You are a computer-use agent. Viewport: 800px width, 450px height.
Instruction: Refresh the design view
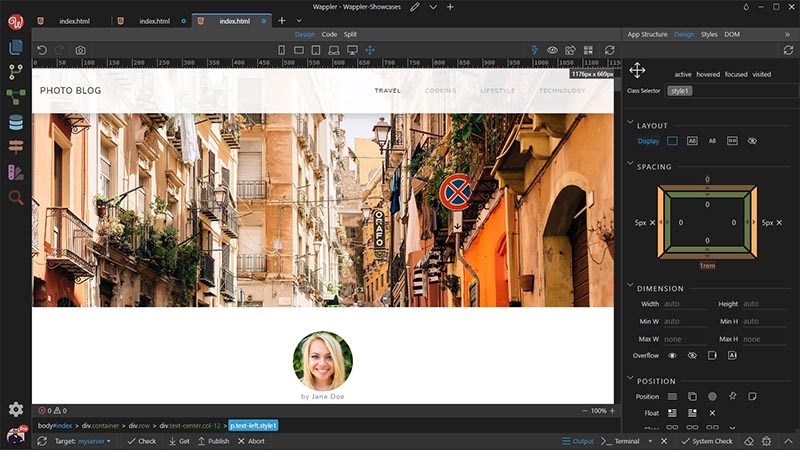[610, 50]
